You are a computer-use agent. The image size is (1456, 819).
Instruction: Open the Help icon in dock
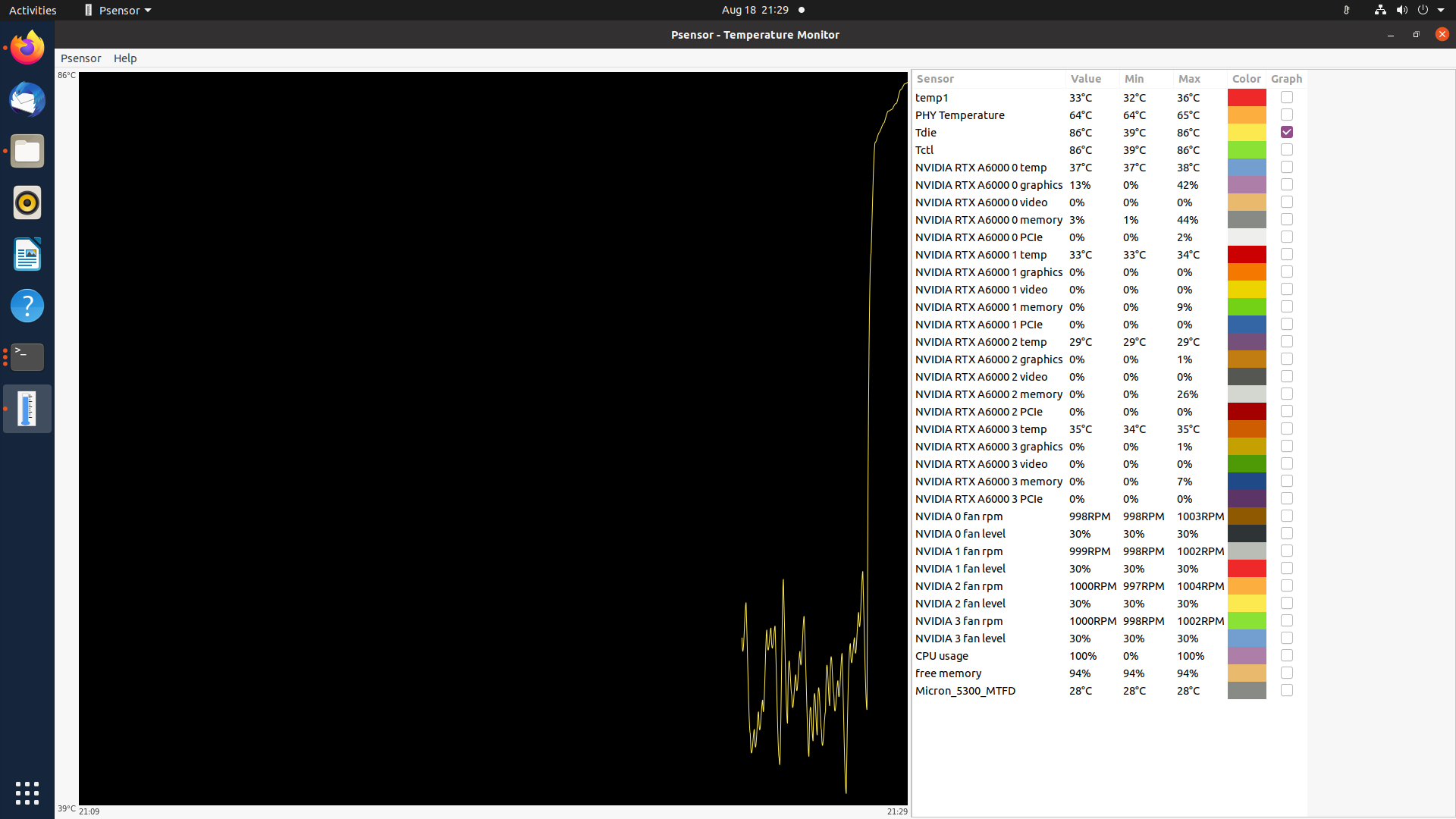(27, 306)
